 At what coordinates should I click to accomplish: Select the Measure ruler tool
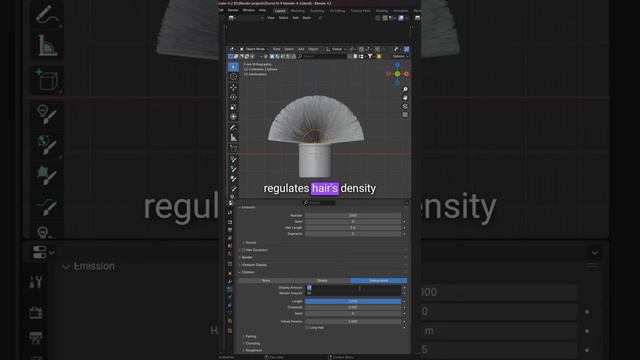233,138
